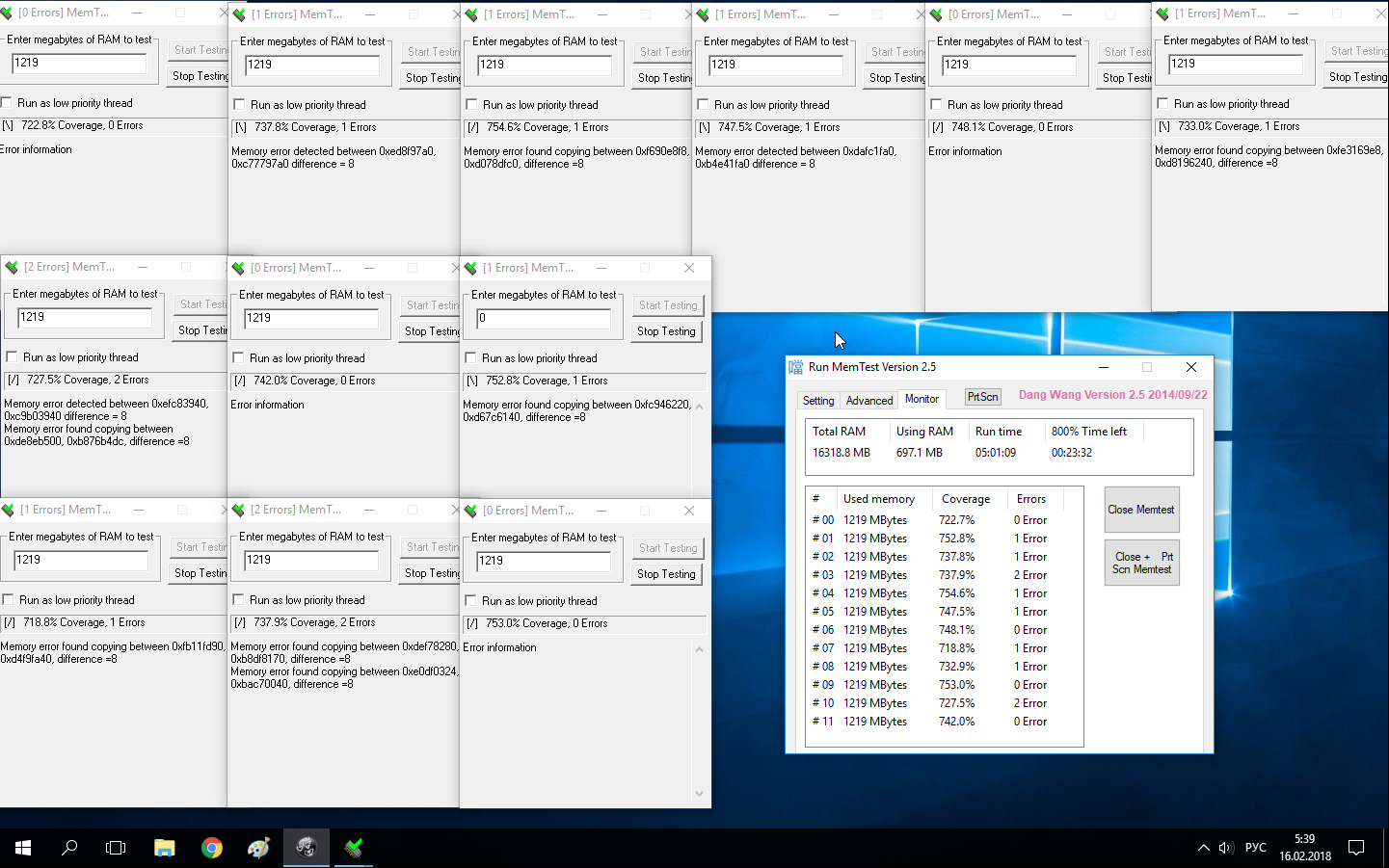The width and height of the screenshot is (1389, 868).
Task: Show hidden system tray icons
Action: (x=1203, y=848)
